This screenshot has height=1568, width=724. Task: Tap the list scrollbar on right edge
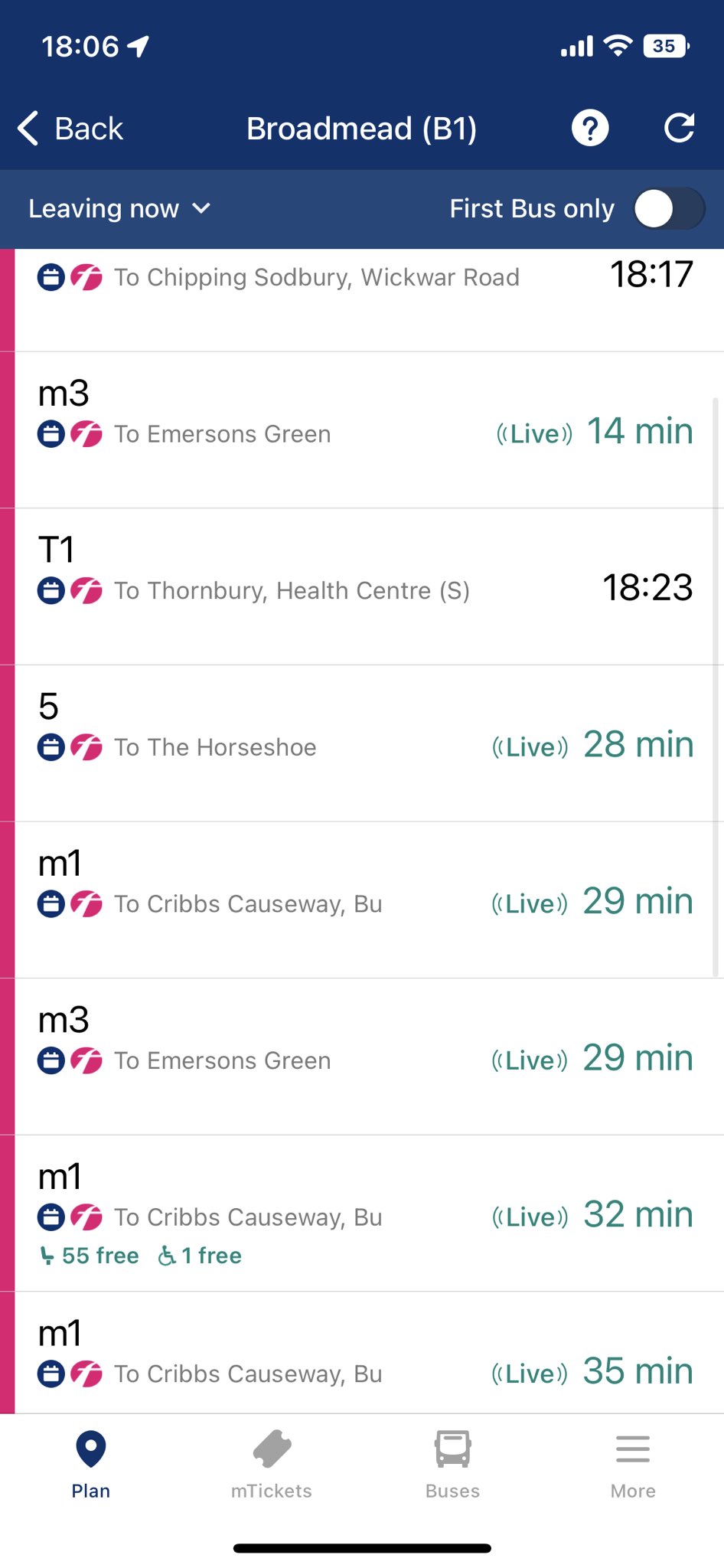[716, 689]
